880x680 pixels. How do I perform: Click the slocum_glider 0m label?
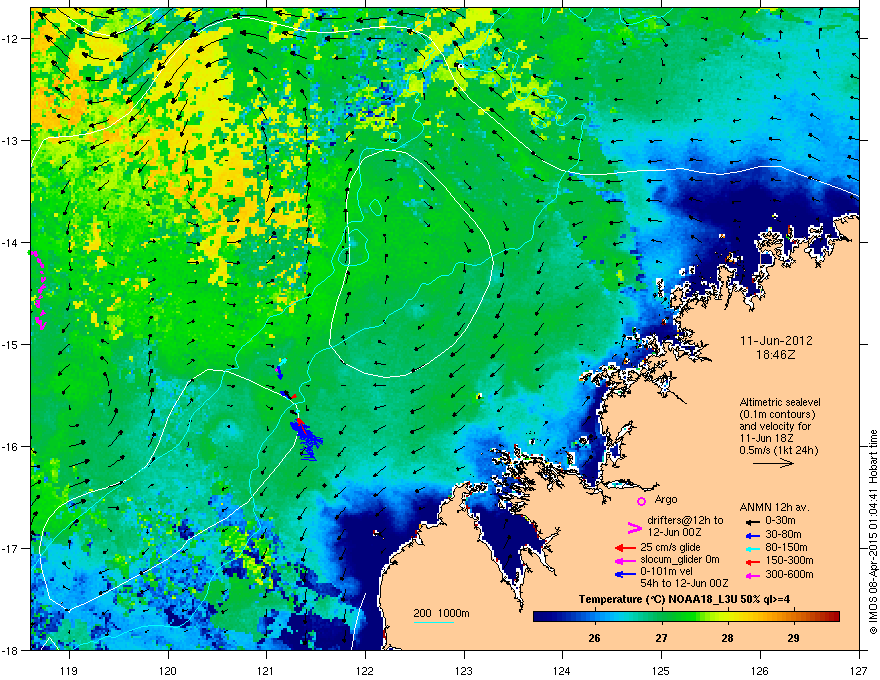pos(680,560)
